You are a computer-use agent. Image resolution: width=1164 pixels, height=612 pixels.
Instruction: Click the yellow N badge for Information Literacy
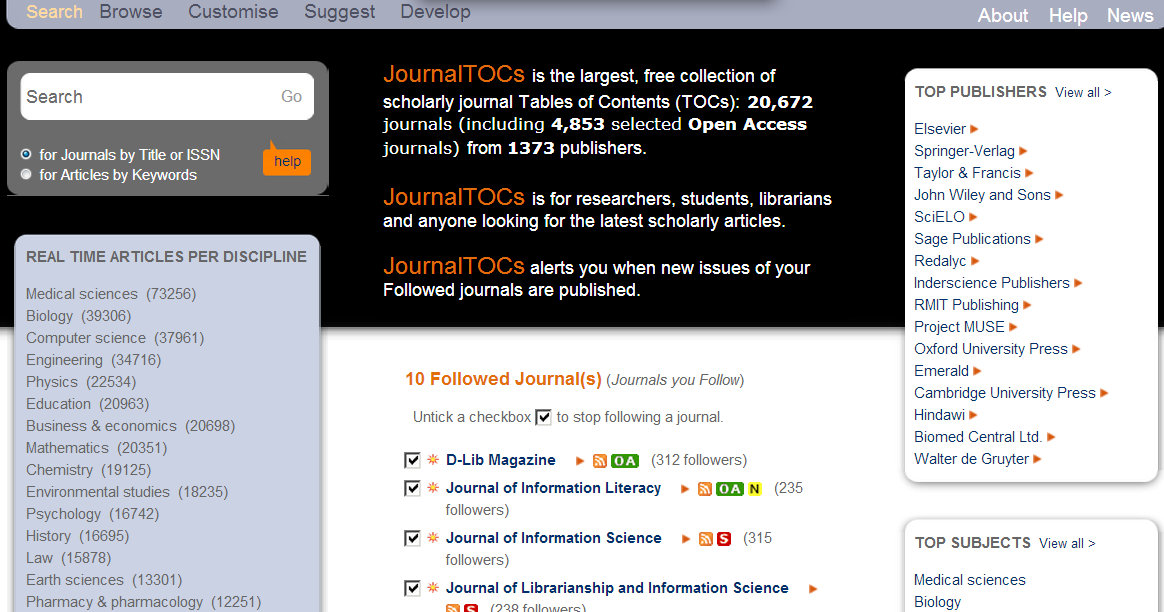pos(754,489)
